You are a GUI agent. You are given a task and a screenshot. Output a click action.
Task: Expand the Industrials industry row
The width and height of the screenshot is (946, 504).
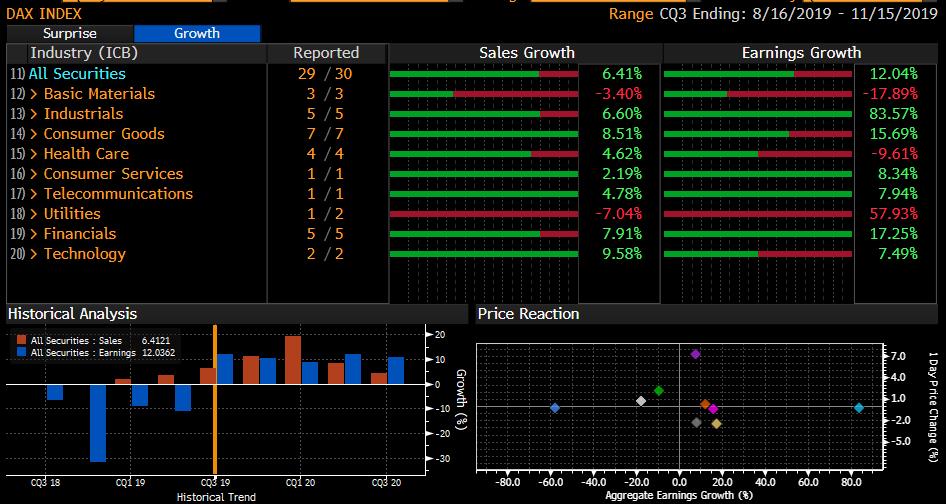(x=83, y=113)
